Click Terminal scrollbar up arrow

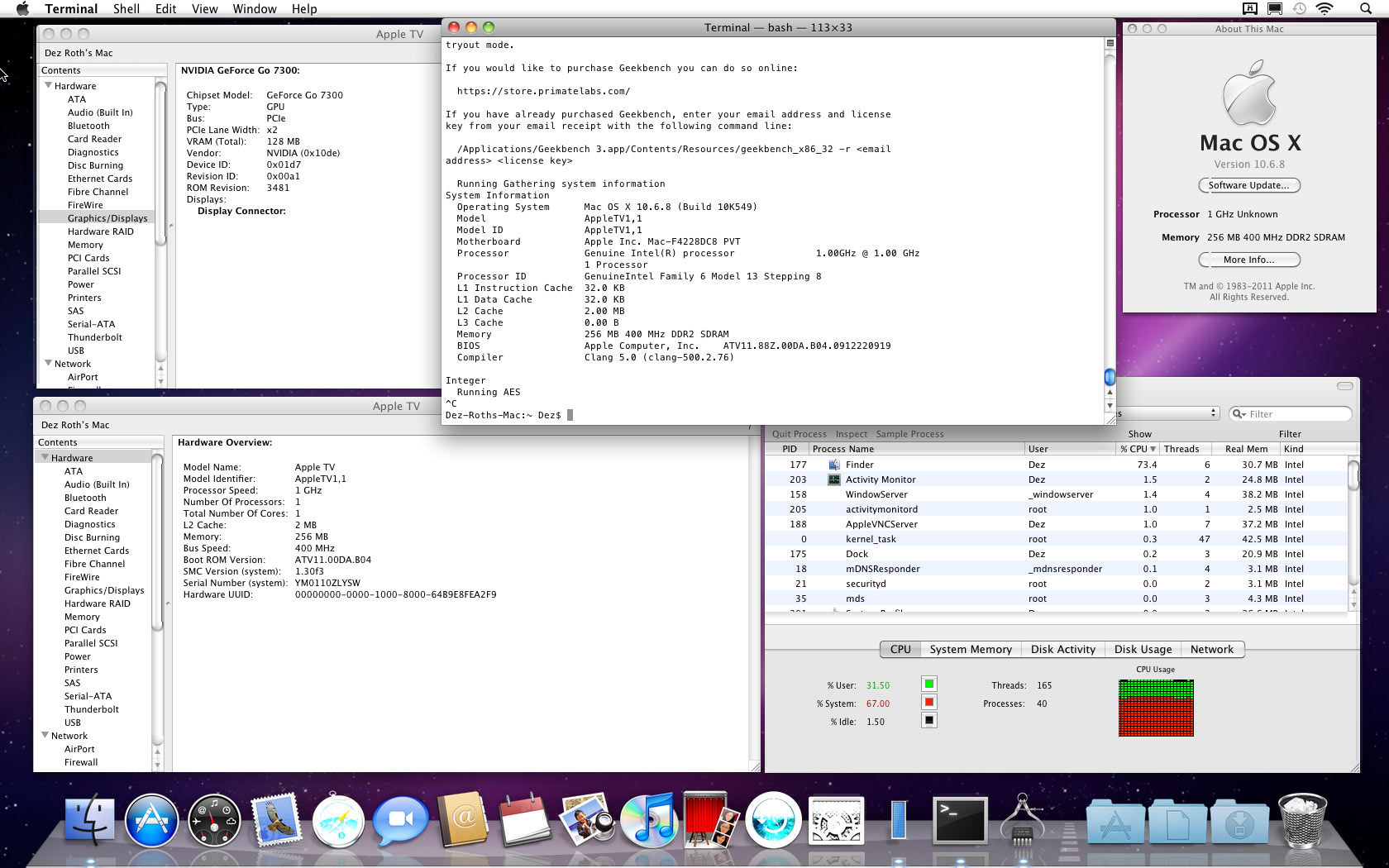tap(1110, 393)
